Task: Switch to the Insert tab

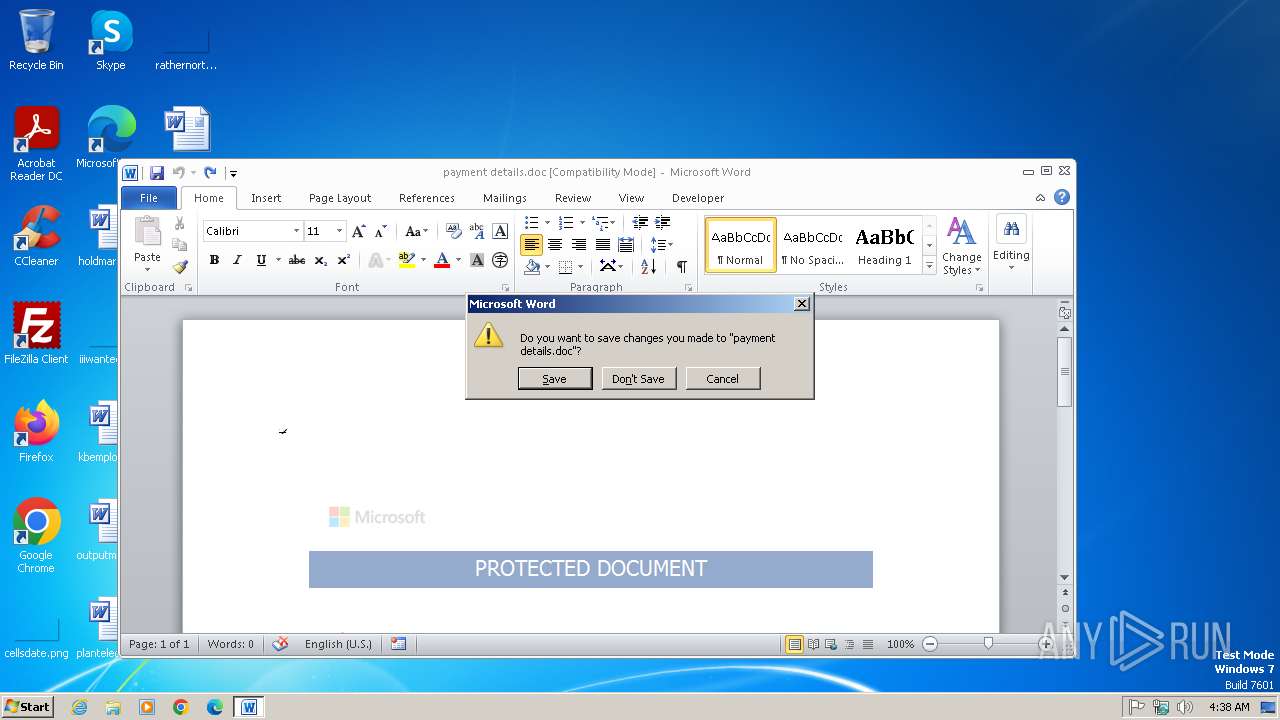Action: 266,198
